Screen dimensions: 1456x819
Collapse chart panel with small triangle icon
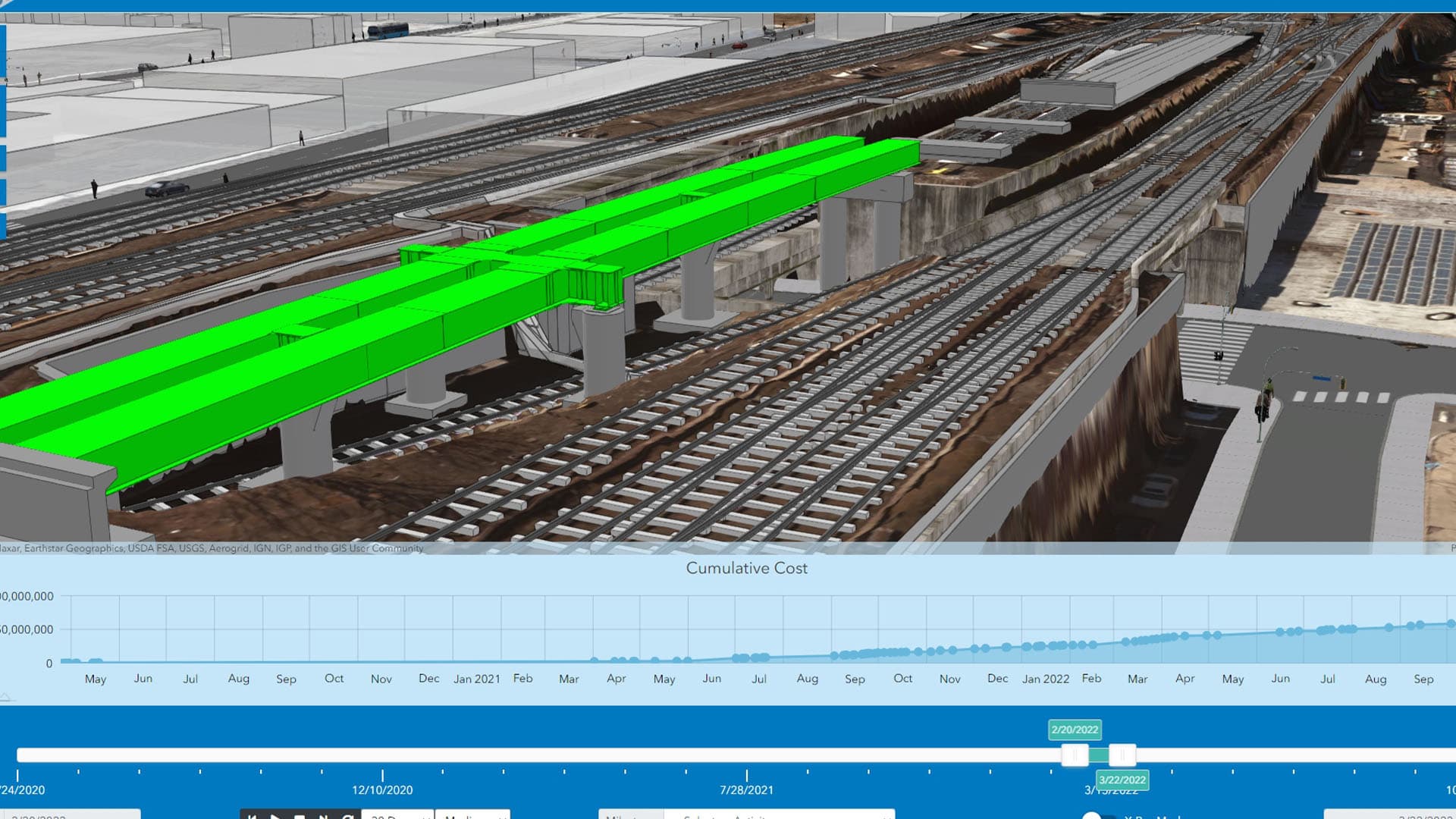[x=5, y=696]
